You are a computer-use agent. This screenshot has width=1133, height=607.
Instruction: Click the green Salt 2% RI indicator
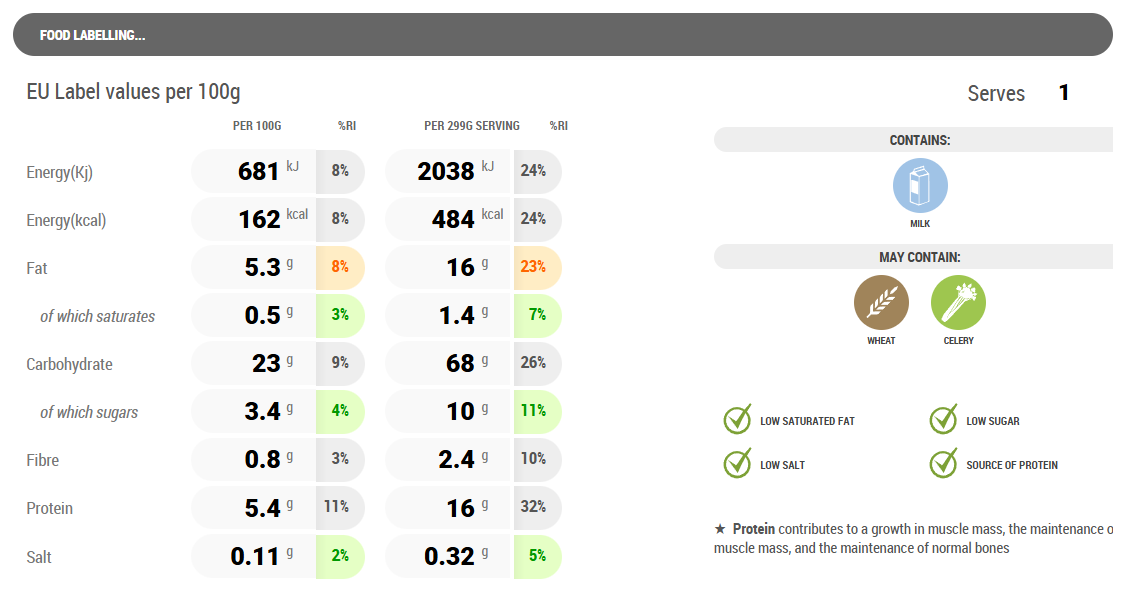pyautogui.click(x=340, y=556)
